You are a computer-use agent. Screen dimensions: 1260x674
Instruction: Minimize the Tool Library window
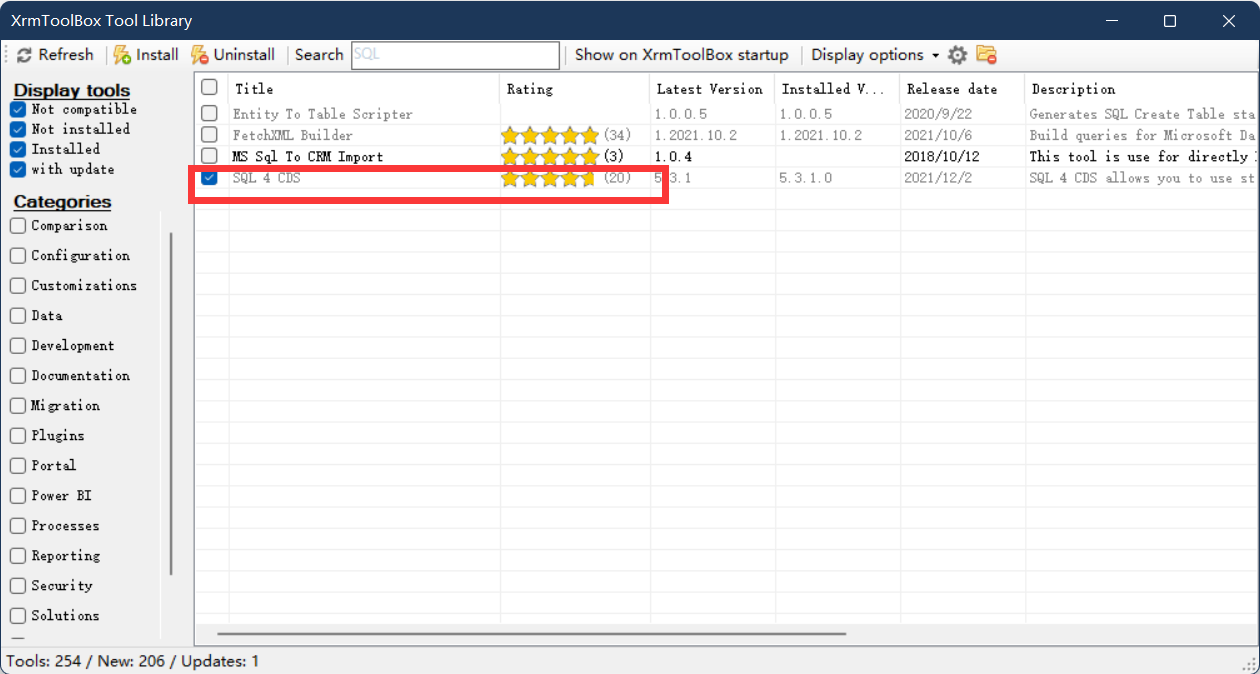(x=1110, y=21)
